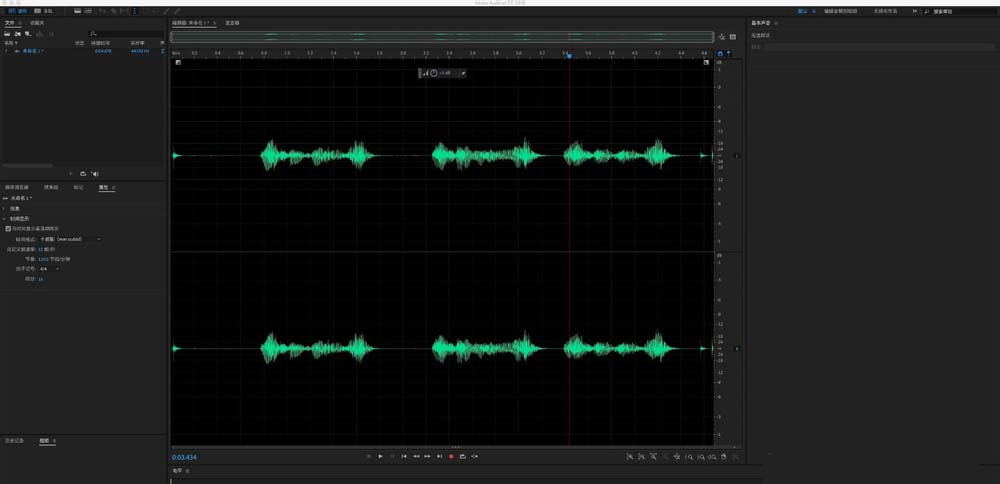Click the marker pin icon above amplitude ruler

tap(729, 54)
